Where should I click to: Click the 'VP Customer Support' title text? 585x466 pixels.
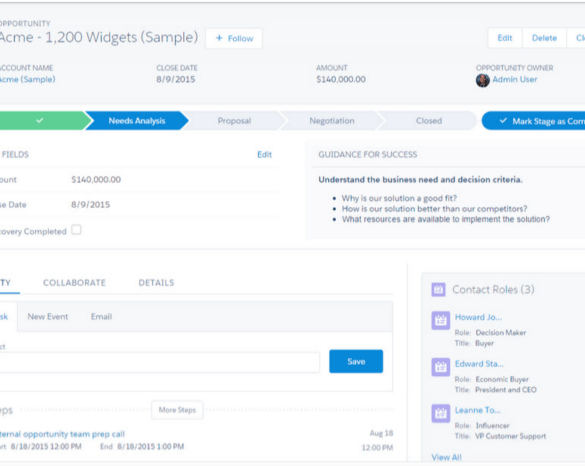tap(510, 436)
